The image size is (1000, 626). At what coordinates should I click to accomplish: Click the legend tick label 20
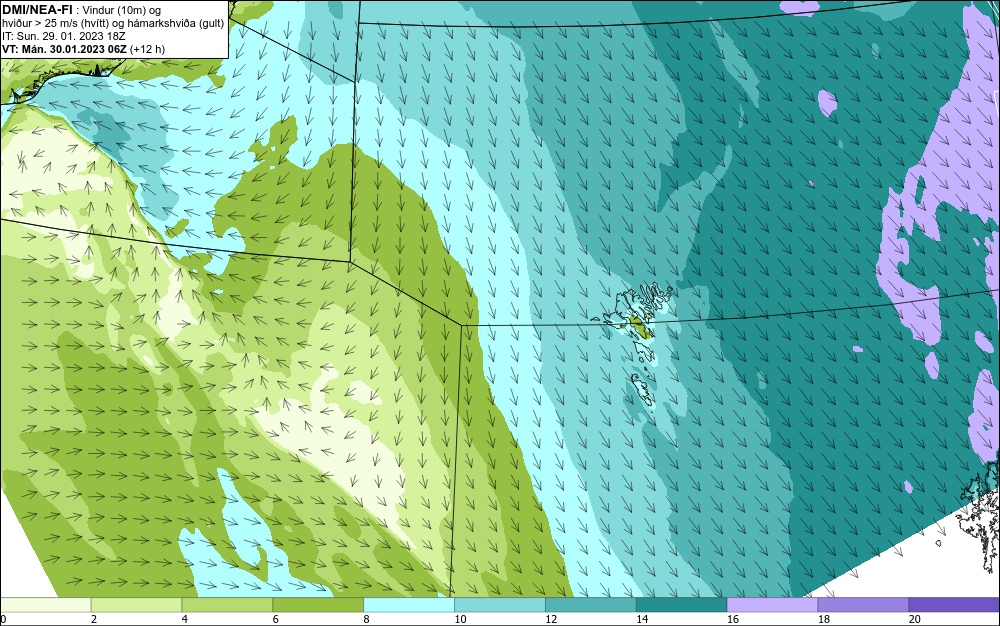[915, 619]
